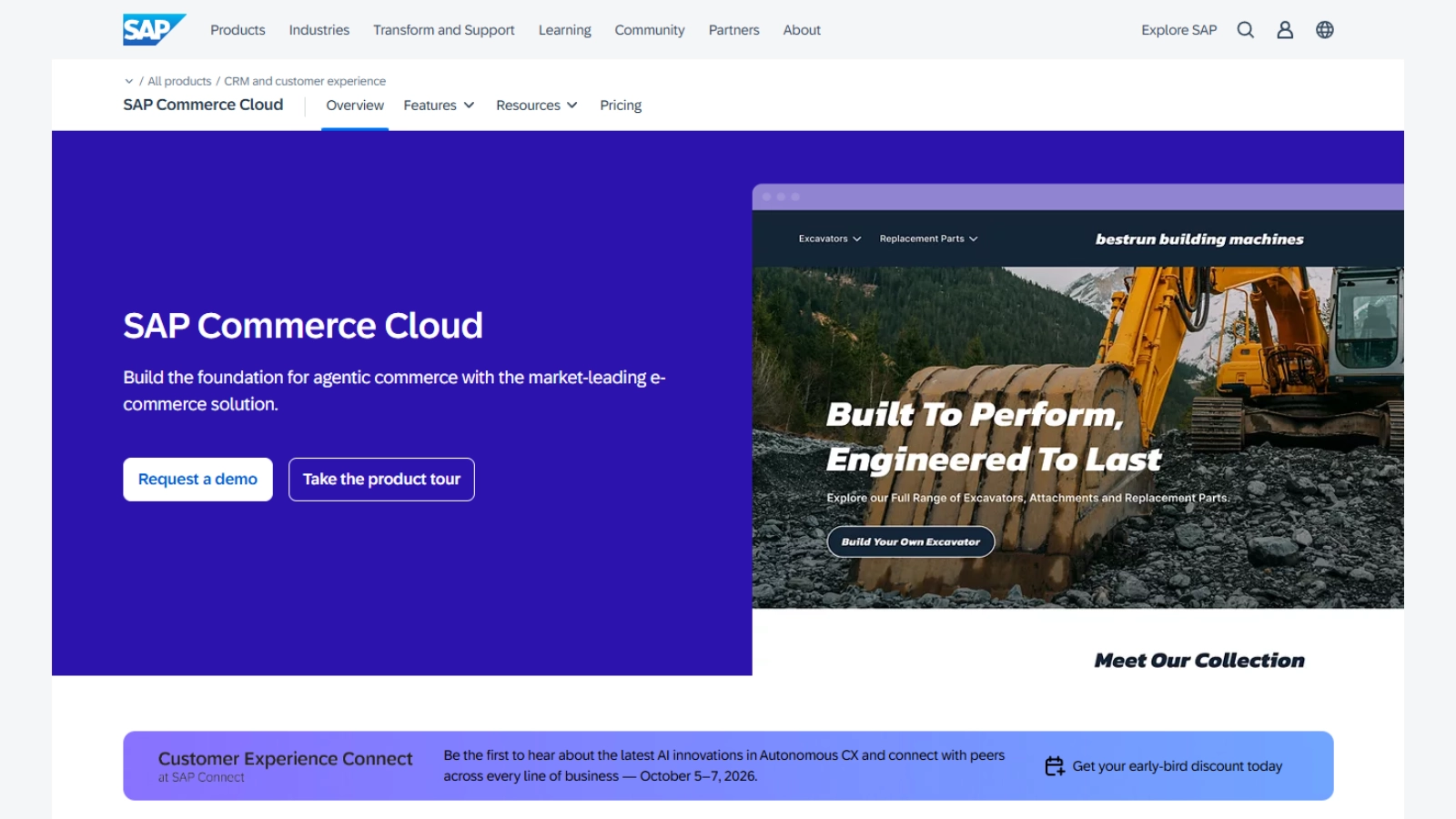
Task: Open the user account icon
Action: coord(1285,30)
